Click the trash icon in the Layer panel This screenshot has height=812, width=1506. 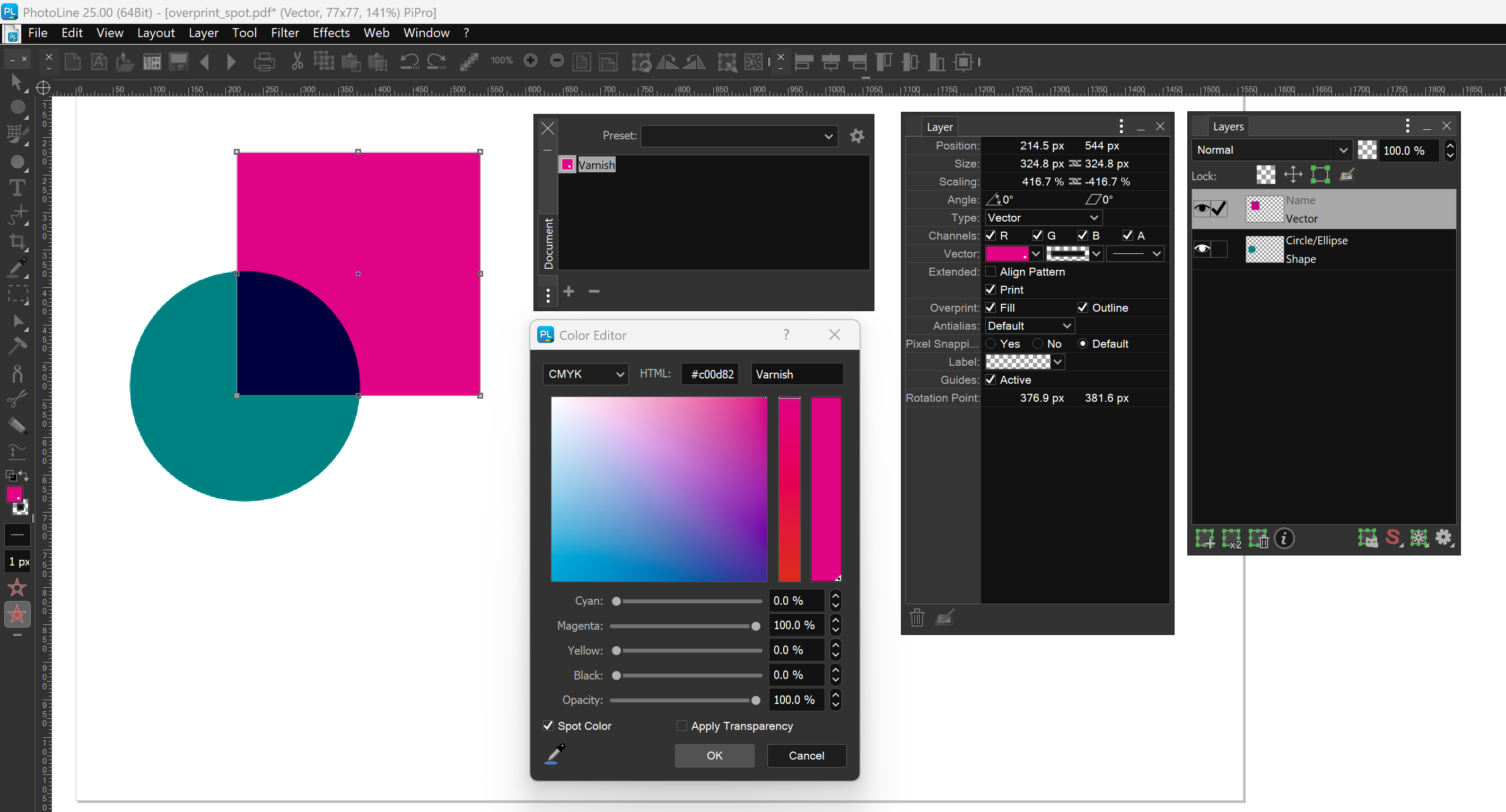[x=917, y=617]
